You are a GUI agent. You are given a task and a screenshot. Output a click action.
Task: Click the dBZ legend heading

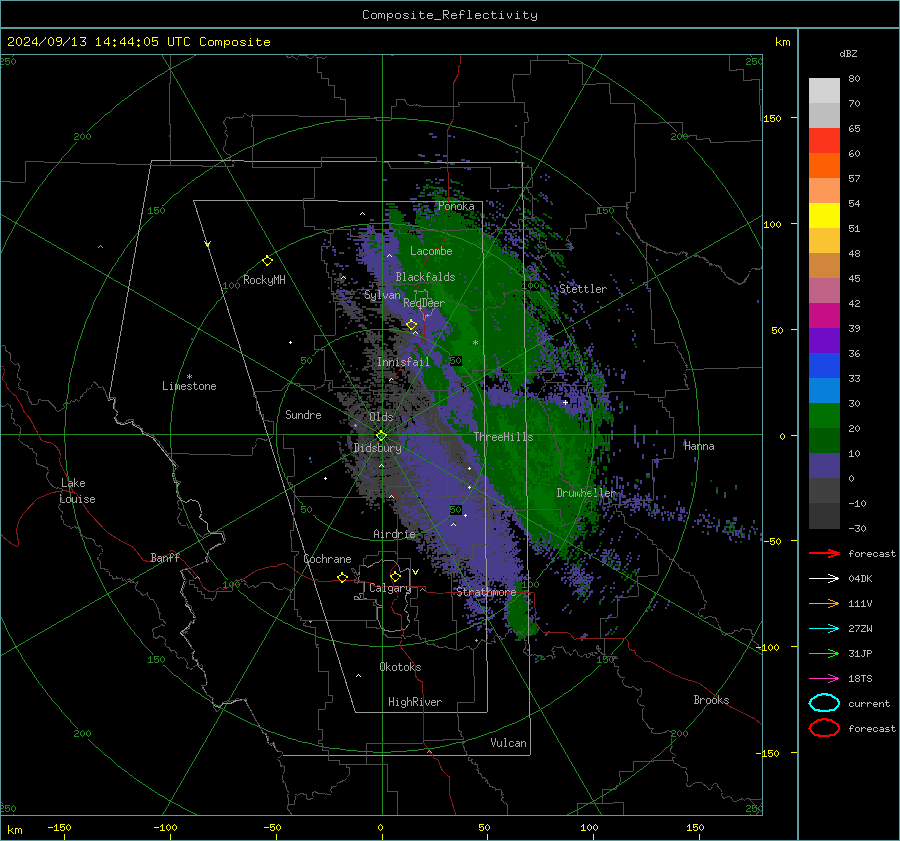pos(848,54)
